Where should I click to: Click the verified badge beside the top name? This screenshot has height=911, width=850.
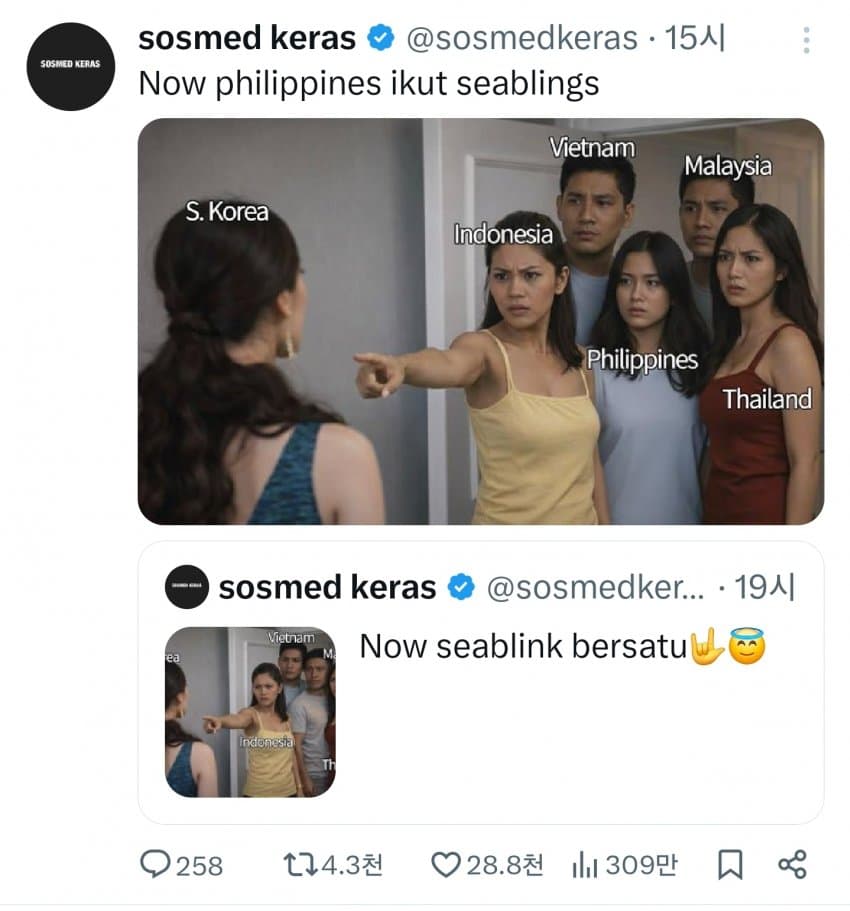coord(380,39)
